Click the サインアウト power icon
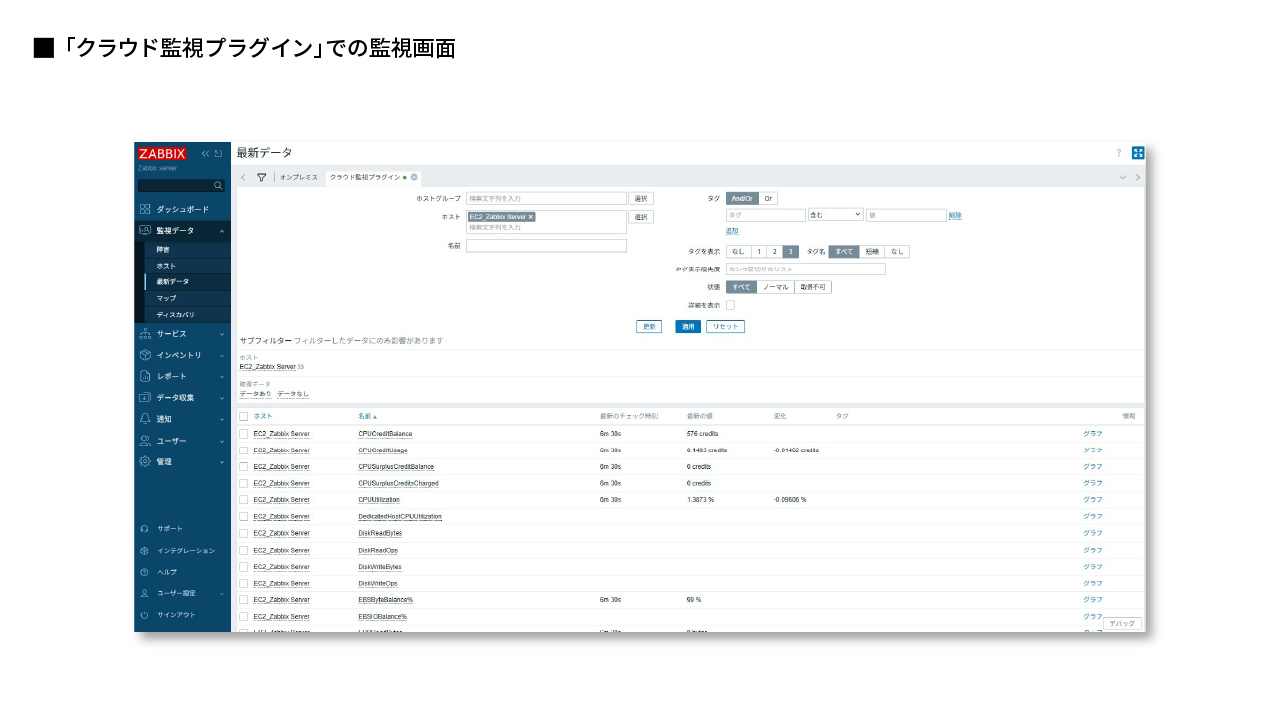The width and height of the screenshot is (1280, 720). [x=145, y=615]
